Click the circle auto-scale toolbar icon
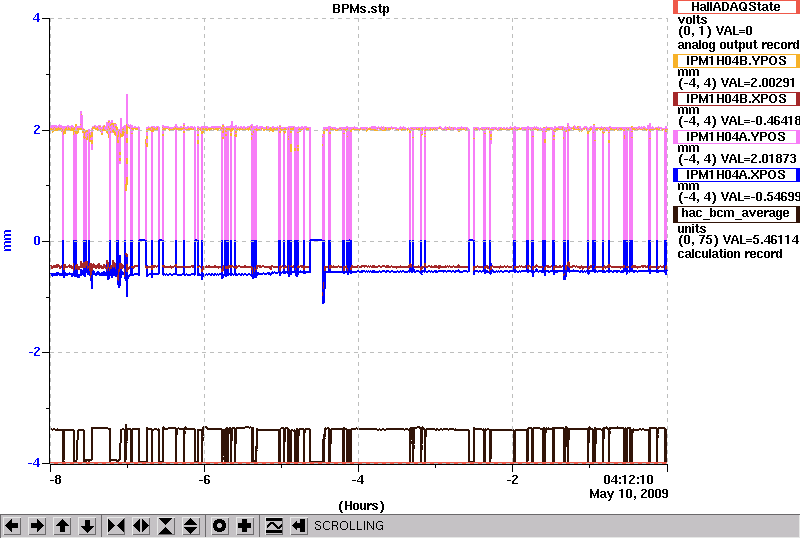The height and width of the screenshot is (538, 800). click(219, 526)
